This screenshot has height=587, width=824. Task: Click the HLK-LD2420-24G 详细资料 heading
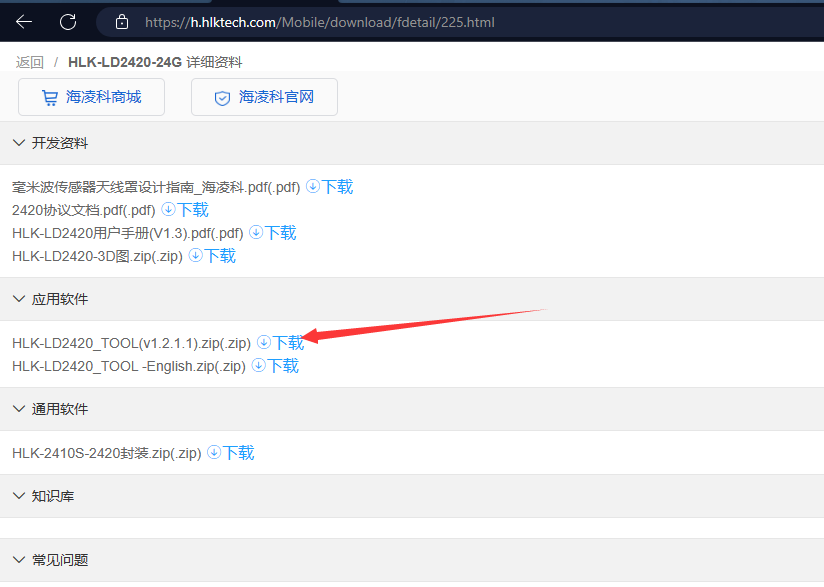pyautogui.click(x=155, y=62)
